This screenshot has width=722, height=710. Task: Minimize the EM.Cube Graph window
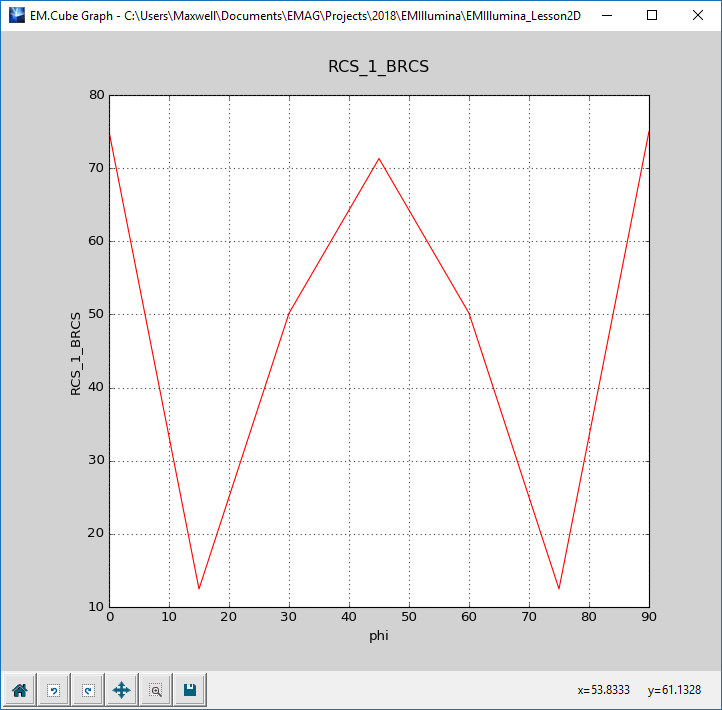(606, 15)
